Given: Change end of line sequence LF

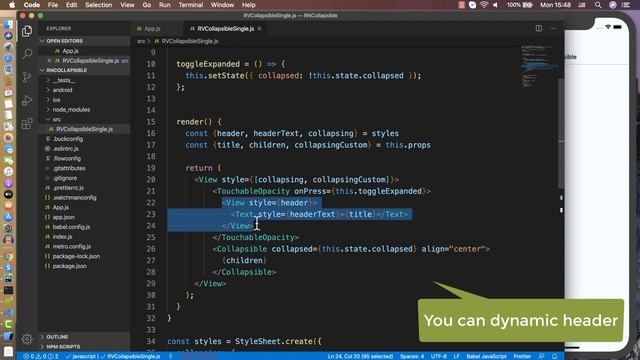Looking at the screenshot, I should pyautogui.click(x=456, y=356).
